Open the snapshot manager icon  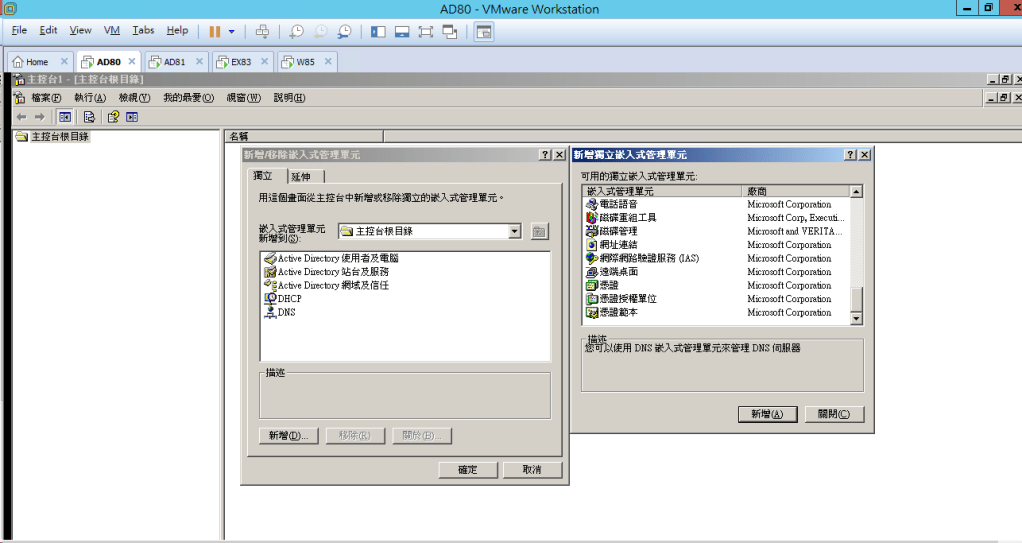click(x=344, y=31)
